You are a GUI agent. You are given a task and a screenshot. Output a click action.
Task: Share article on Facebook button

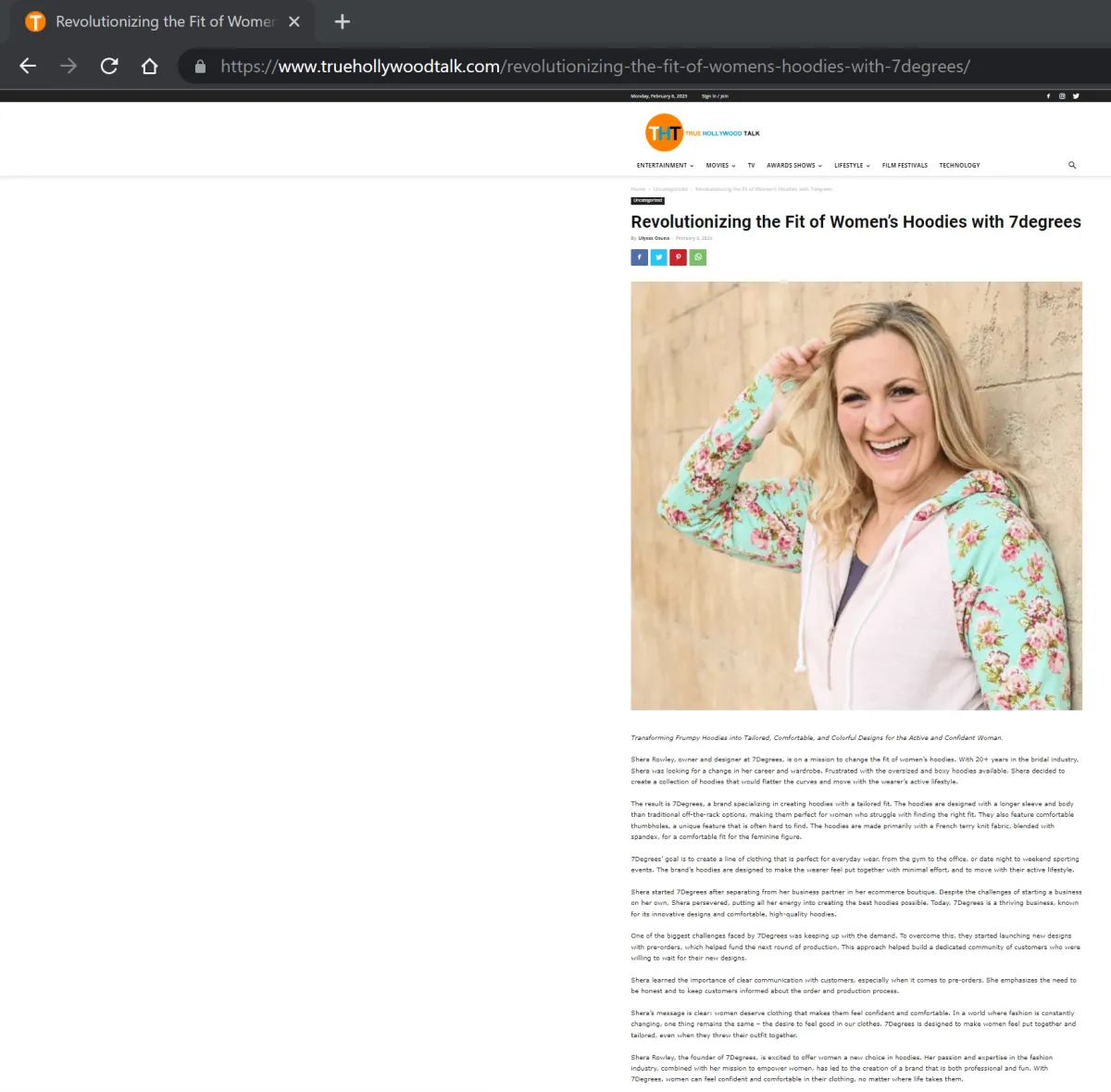[x=640, y=257]
